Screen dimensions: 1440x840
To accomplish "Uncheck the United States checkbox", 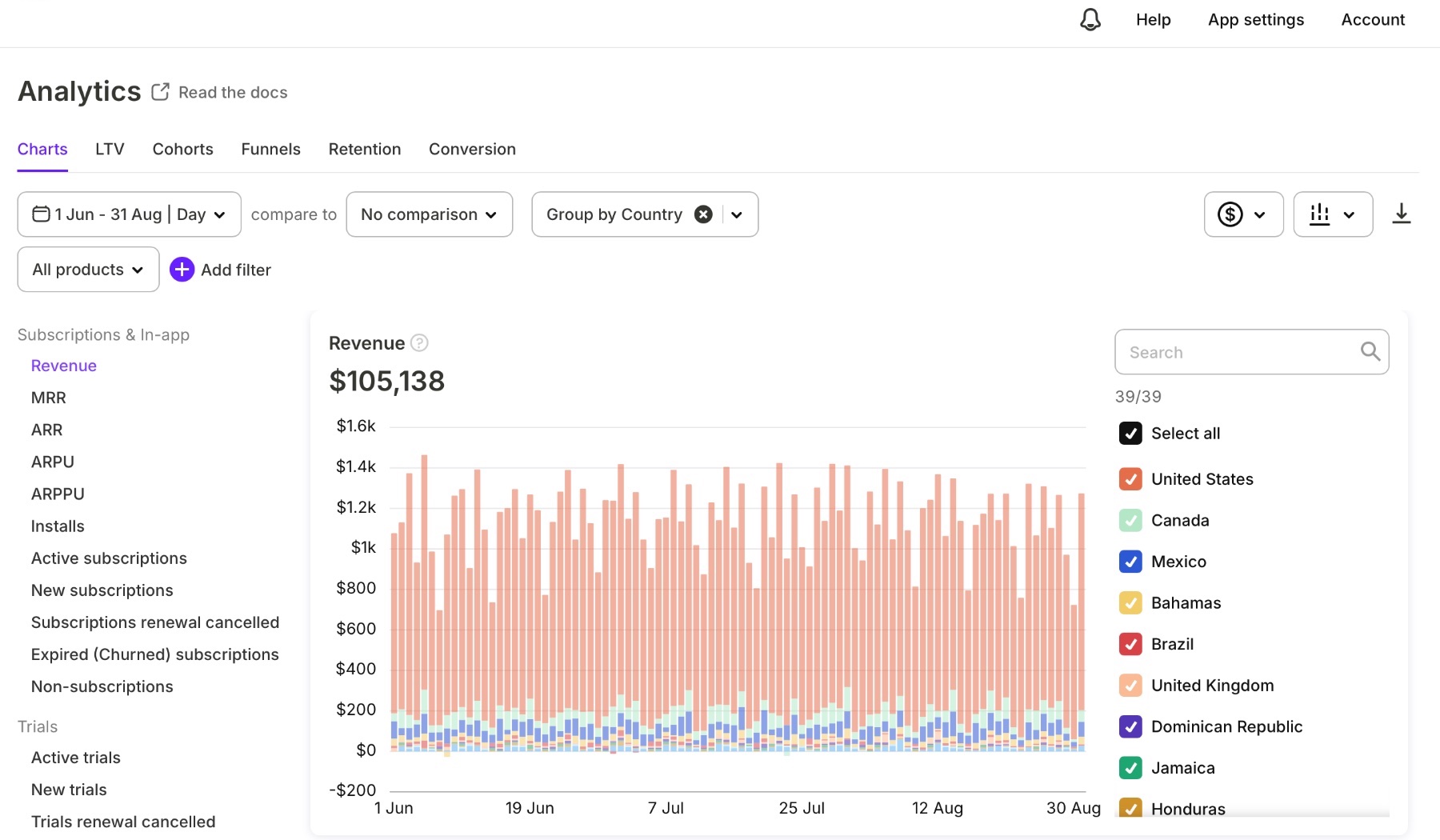I will [x=1130, y=479].
